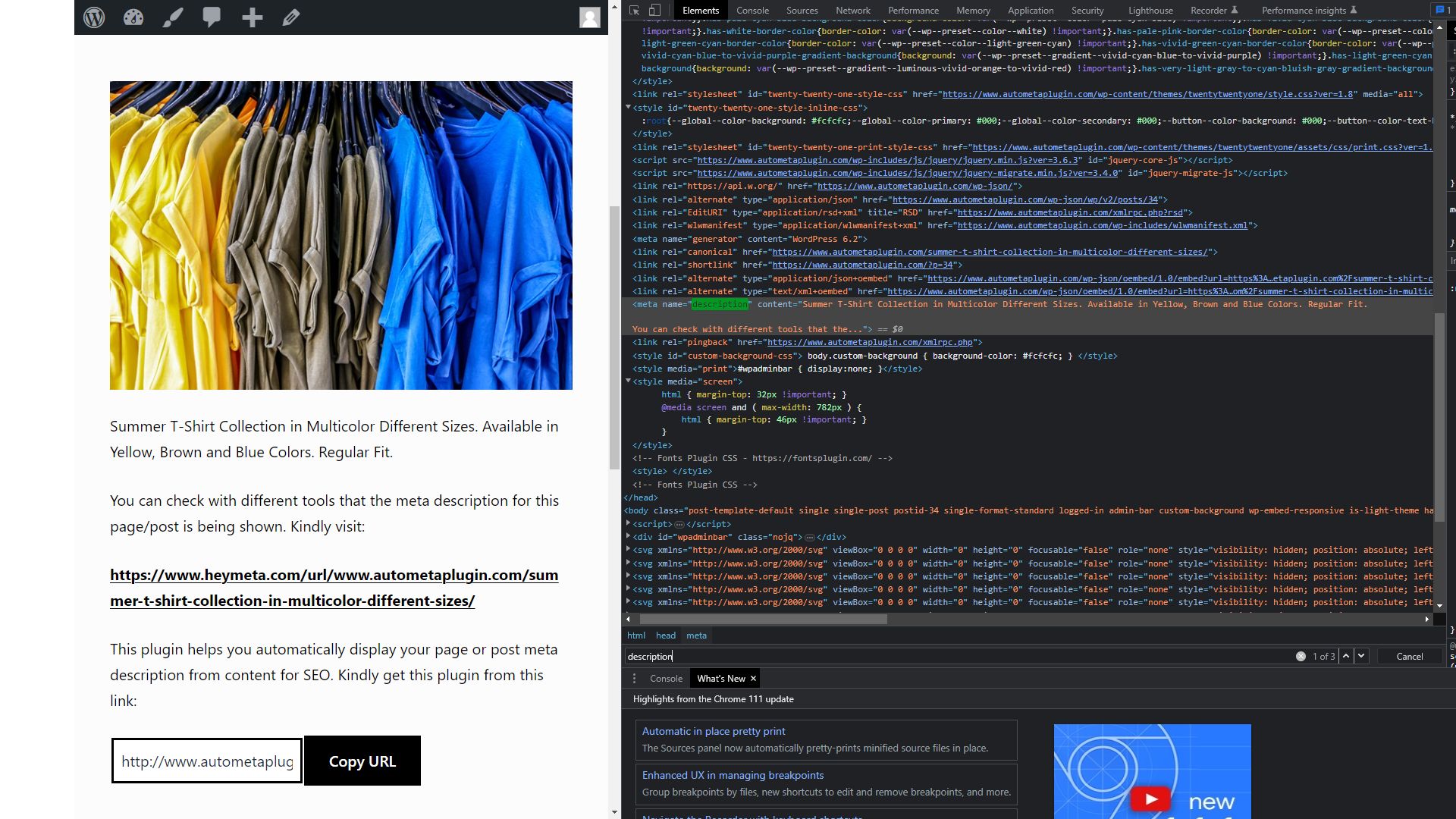Viewport: 1456px width, 819px height.
Task: Toggle the device toolbar icon
Action: [x=654, y=10]
